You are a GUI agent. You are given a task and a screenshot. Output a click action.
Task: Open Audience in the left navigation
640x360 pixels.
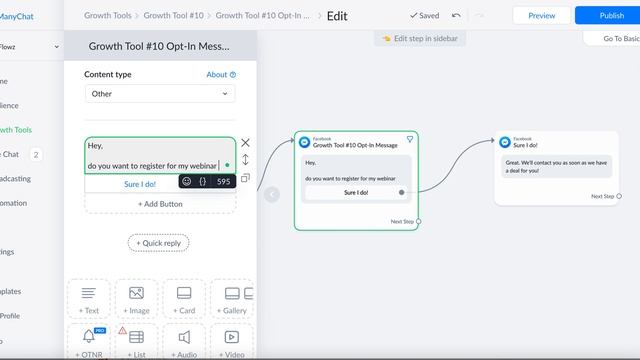point(9,105)
